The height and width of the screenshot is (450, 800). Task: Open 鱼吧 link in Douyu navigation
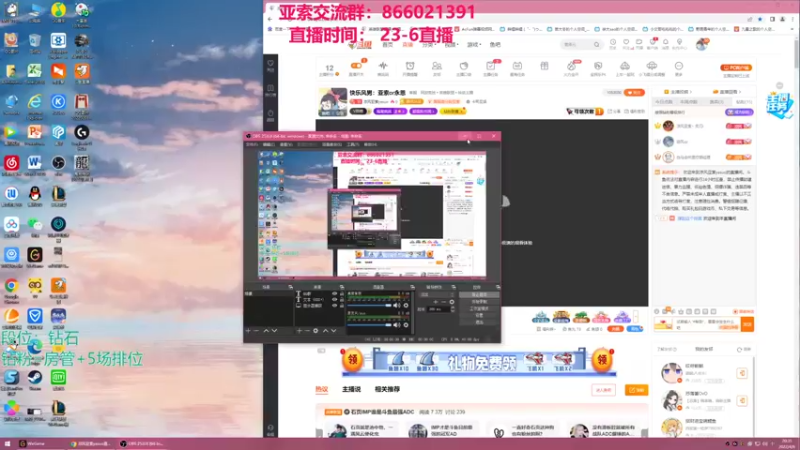(x=495, y=44)
